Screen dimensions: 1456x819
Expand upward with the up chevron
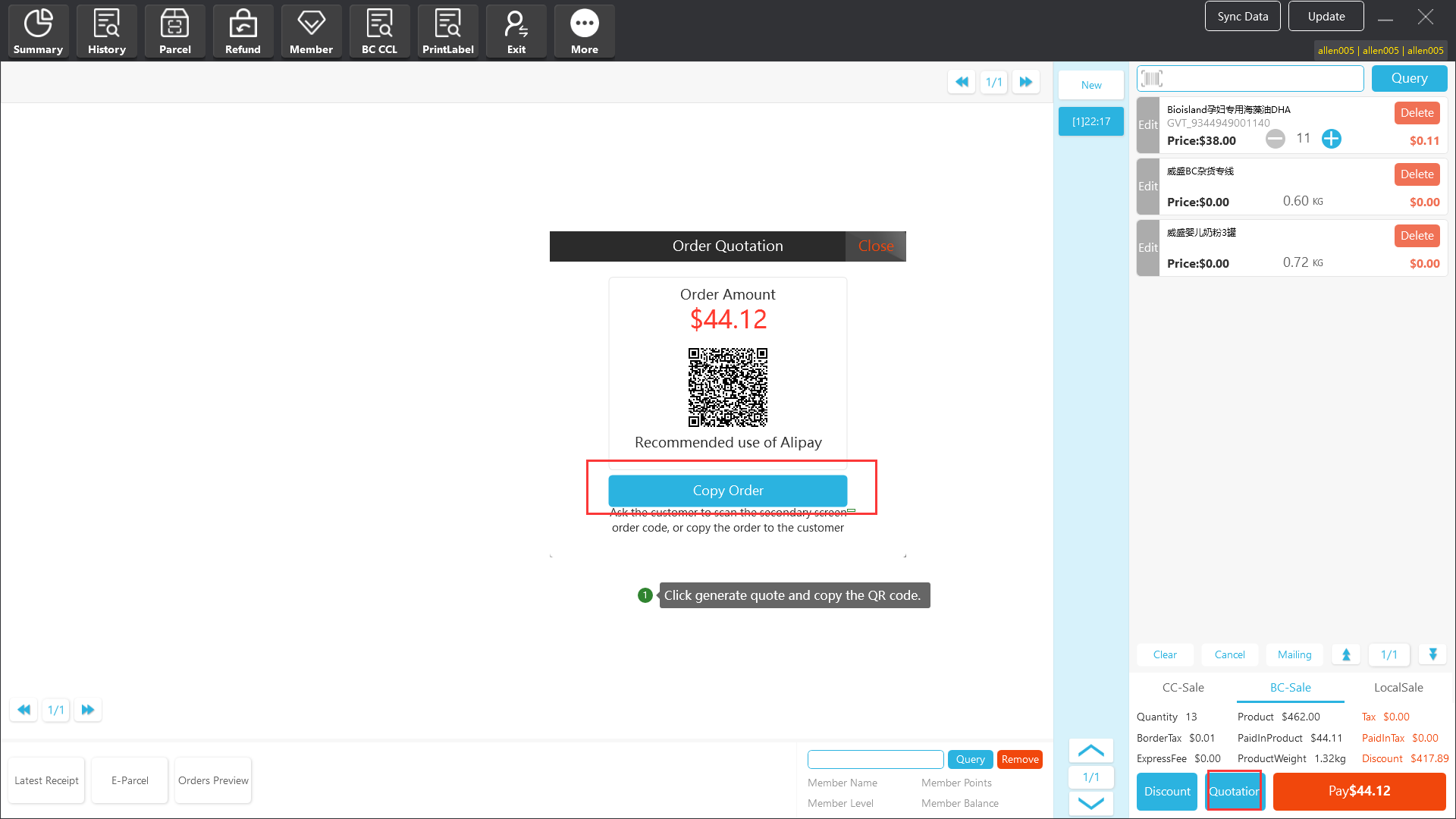point(1090,751)
